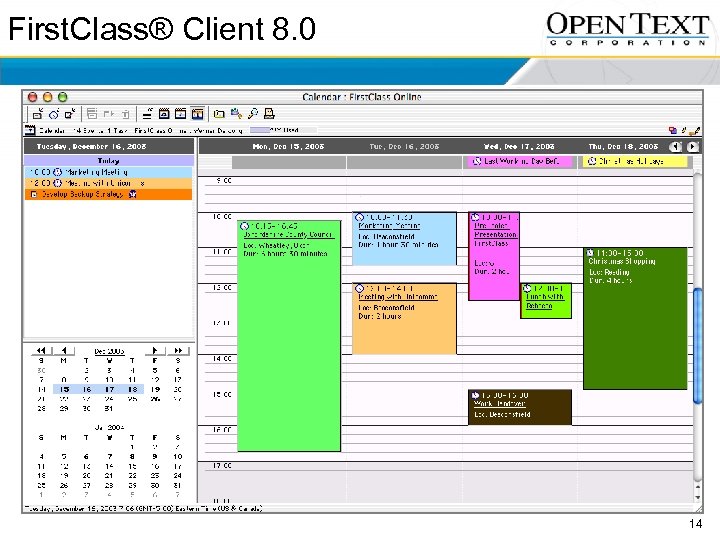The height and width of the screenshot is (540, 720).
Task: Open the orange 12:00 meeting event on Tuesday
Action: (x=404, y=318)
